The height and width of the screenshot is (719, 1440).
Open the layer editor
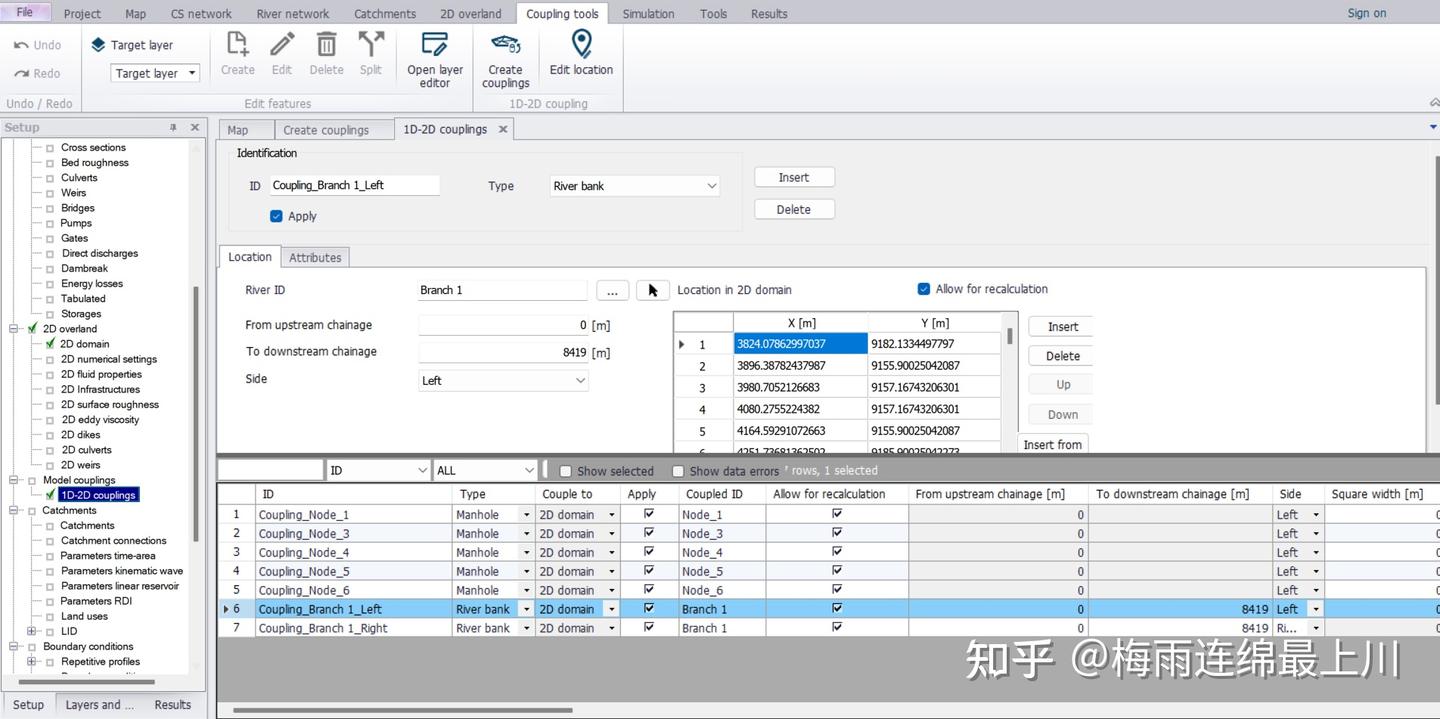pyautogui.click(x=434, y=57)
